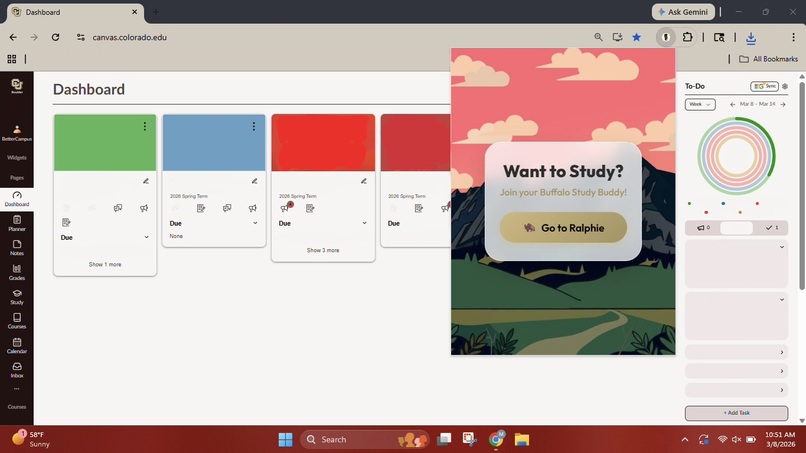Viewport: 806px width, 453px height.
Task: Open the Chrome extensions puzzle icon
Action: pos(687,37)
